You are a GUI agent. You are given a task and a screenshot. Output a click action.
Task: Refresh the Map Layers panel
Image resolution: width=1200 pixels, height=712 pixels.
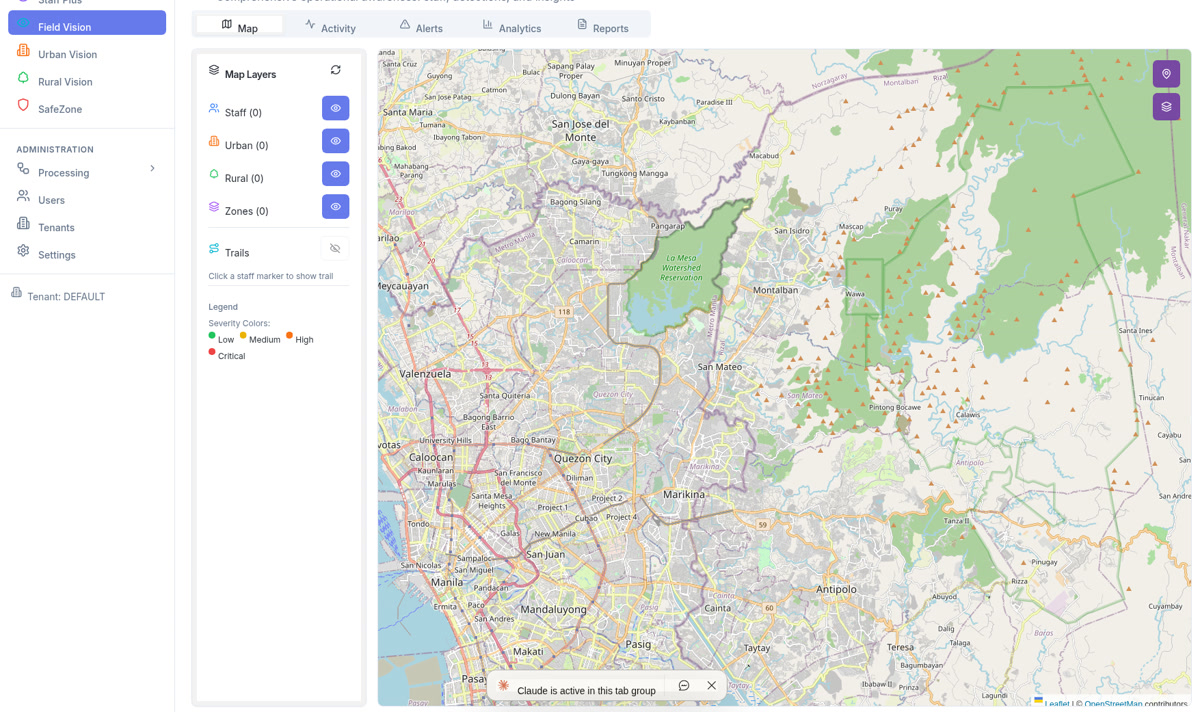(335, 70)
